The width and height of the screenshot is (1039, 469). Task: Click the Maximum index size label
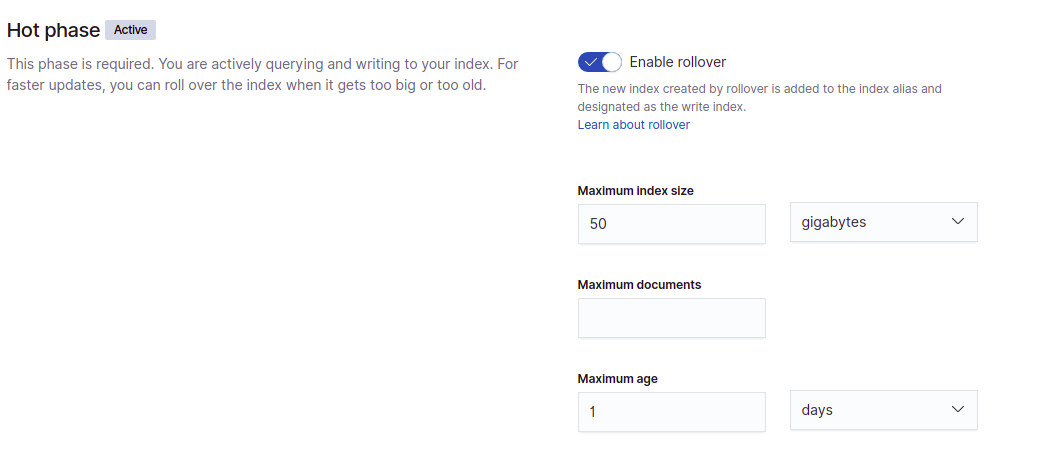tap(635, 190)
